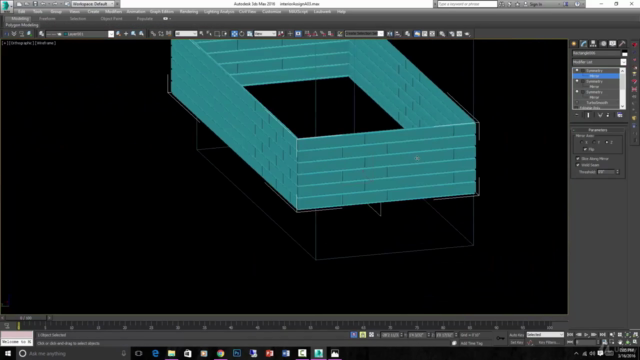
Task: Click the Threshold spinner arrows
Action: (618, 172)
